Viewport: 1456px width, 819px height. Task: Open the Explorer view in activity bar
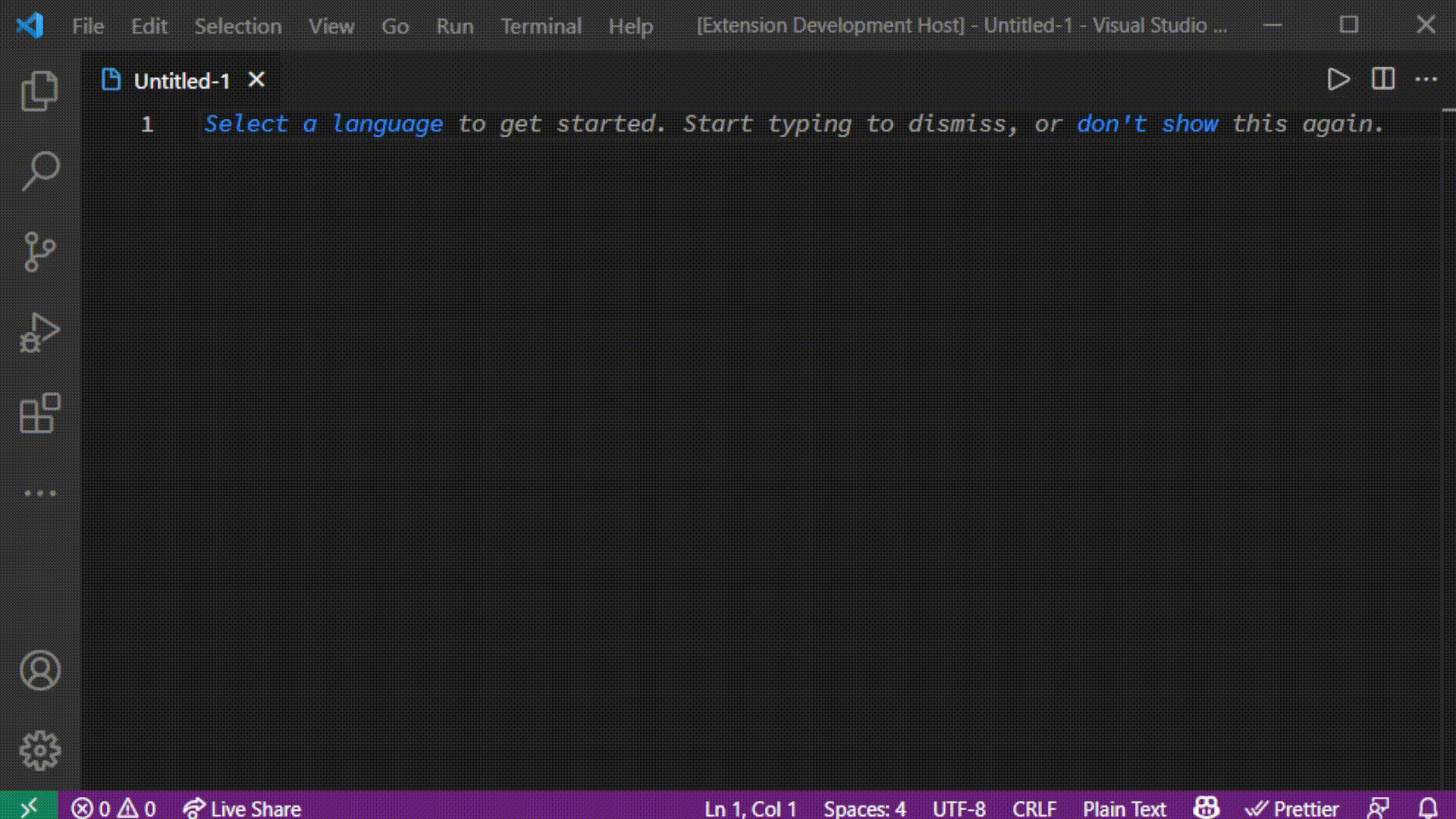39,91
